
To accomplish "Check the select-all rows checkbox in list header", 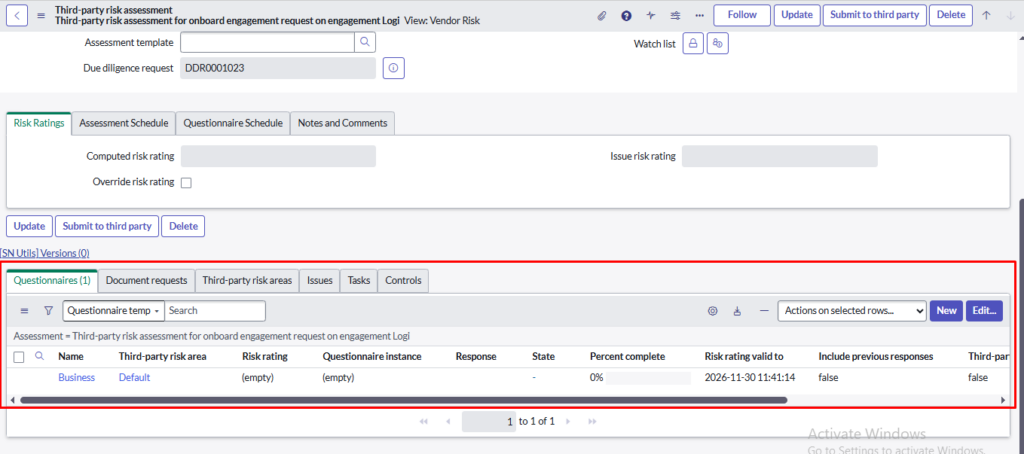I will tap(19, 356).
